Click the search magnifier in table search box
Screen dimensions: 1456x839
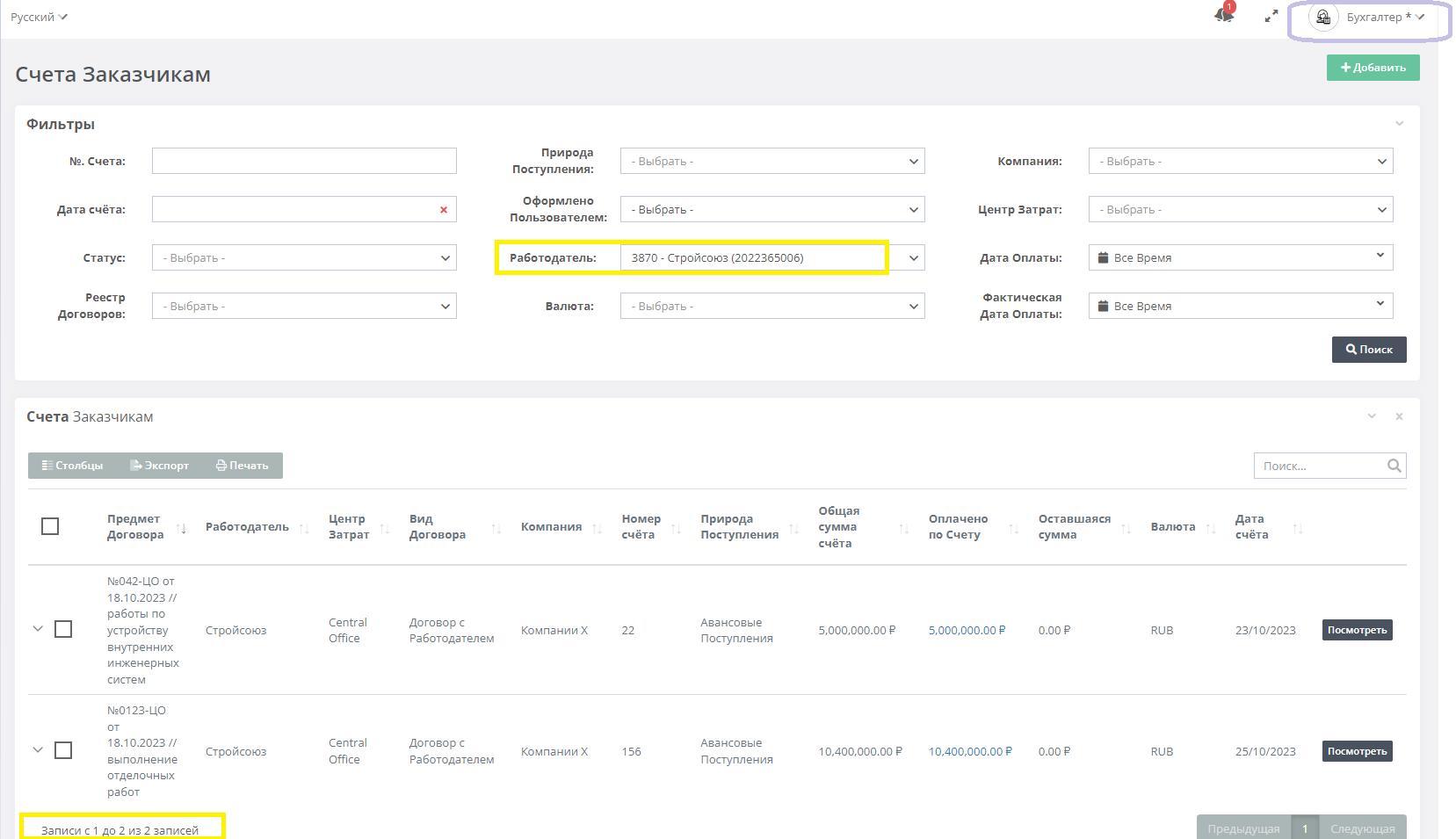1394,466
